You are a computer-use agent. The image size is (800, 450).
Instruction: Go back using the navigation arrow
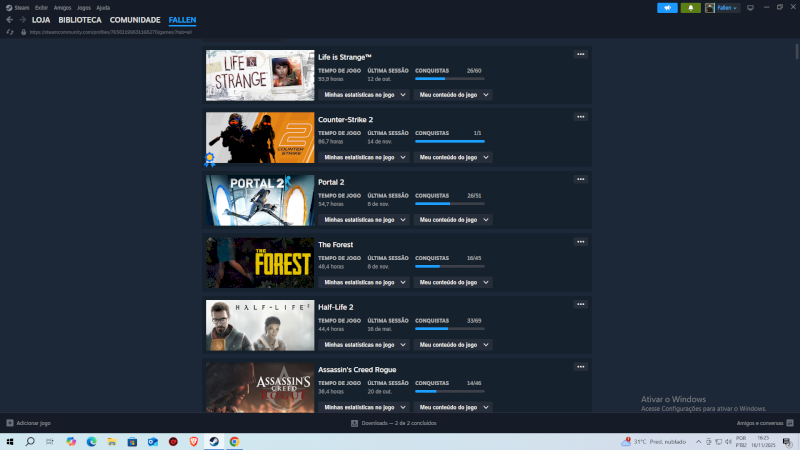click(10, 20)
